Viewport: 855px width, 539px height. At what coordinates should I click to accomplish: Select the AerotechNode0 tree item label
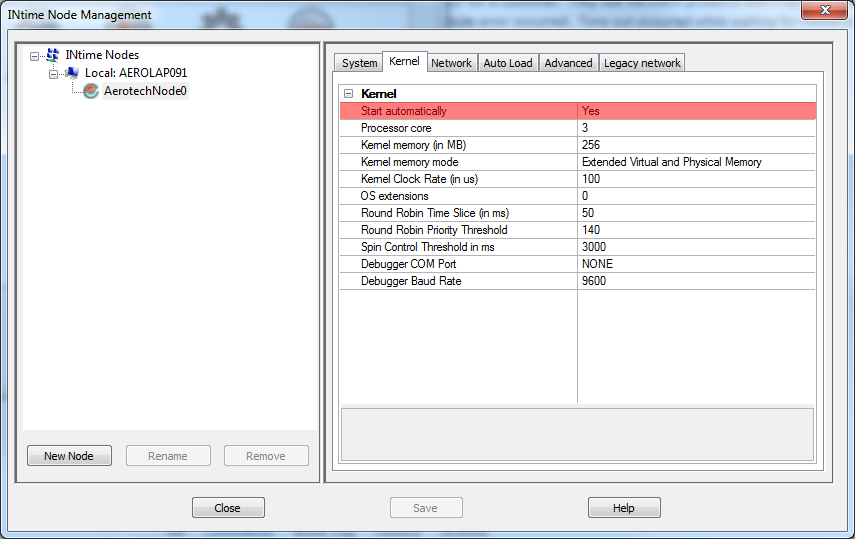pos(146,91)
